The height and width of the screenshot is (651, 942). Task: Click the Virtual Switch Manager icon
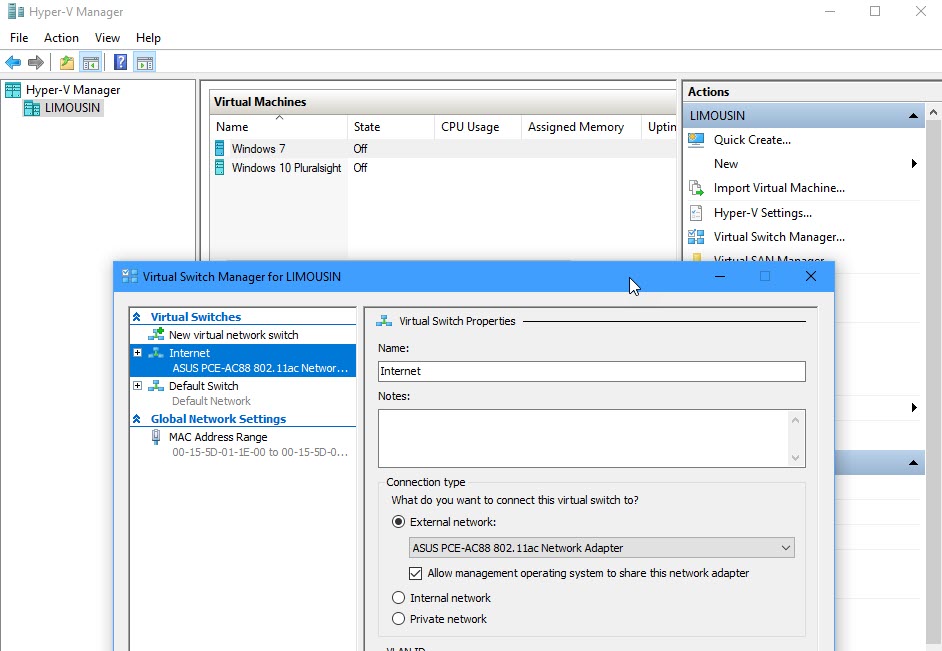pyautogui.click(x=697, y=237)
